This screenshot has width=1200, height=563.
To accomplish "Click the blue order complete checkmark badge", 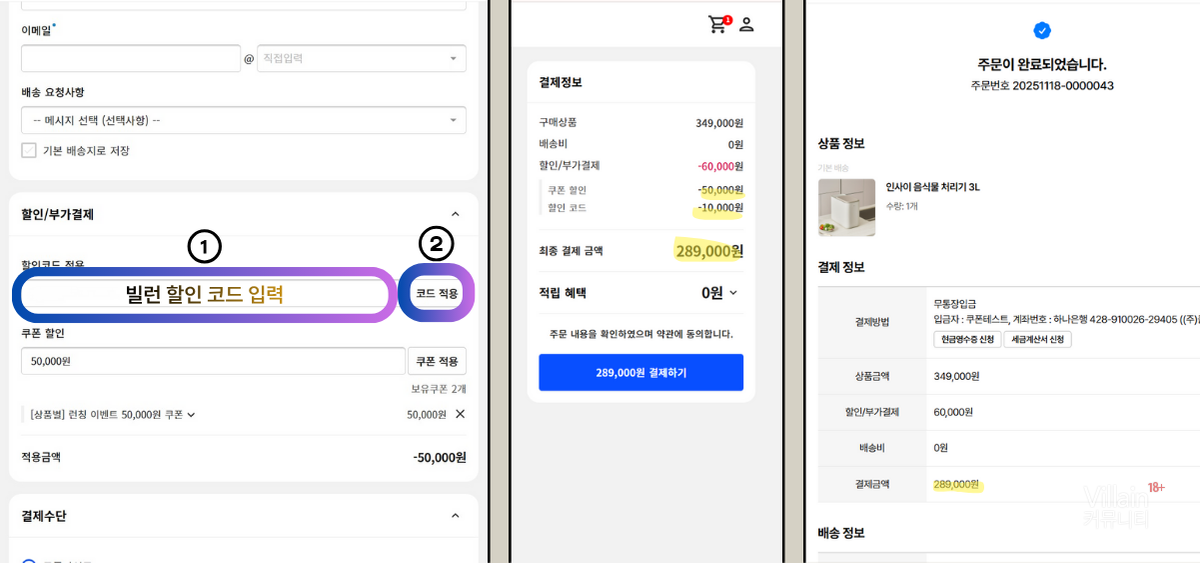I will [1042, 31].
